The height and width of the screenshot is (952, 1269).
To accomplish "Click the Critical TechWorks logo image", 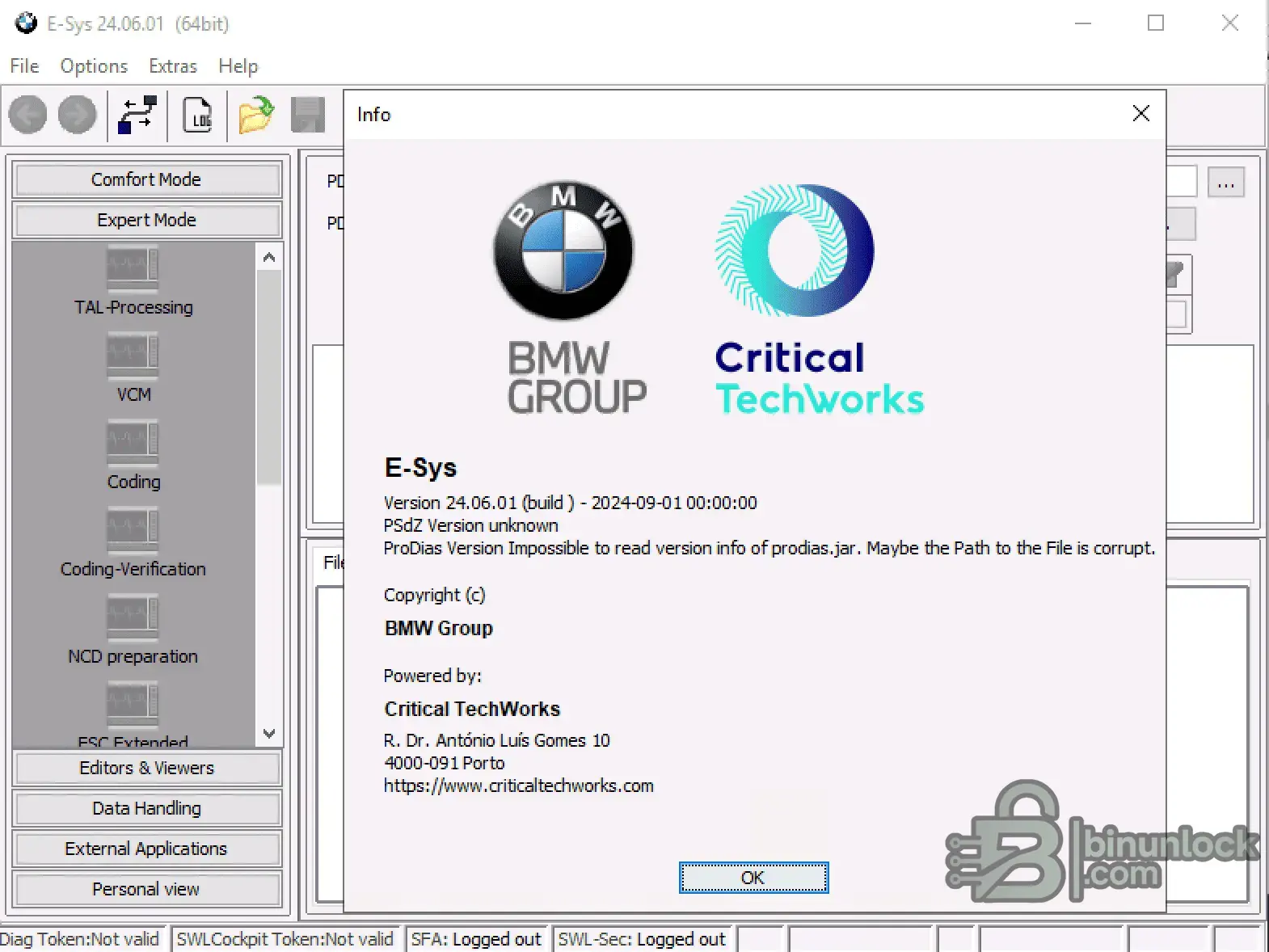I will pyautogui.click(x=820, y=300).
